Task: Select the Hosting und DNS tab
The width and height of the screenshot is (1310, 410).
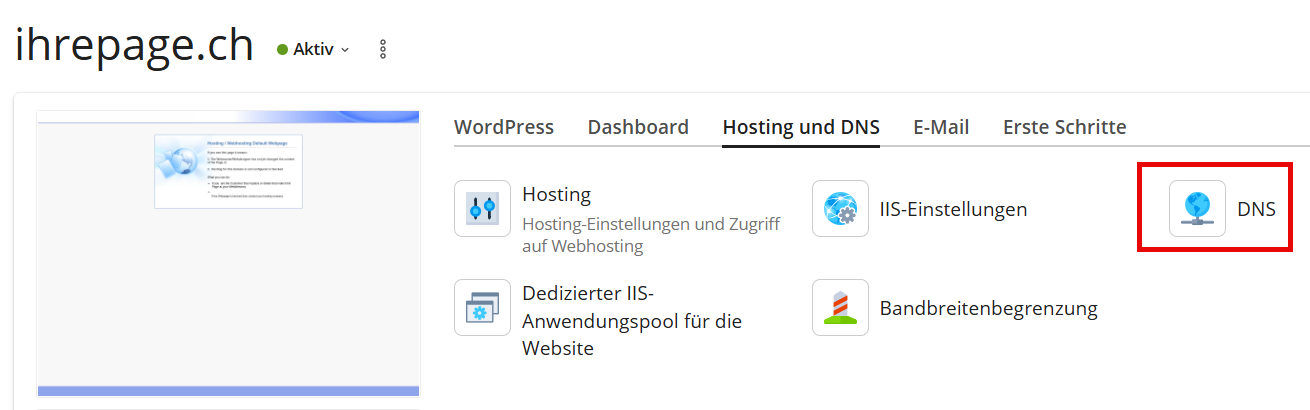Action: click(x=801, y=127)
